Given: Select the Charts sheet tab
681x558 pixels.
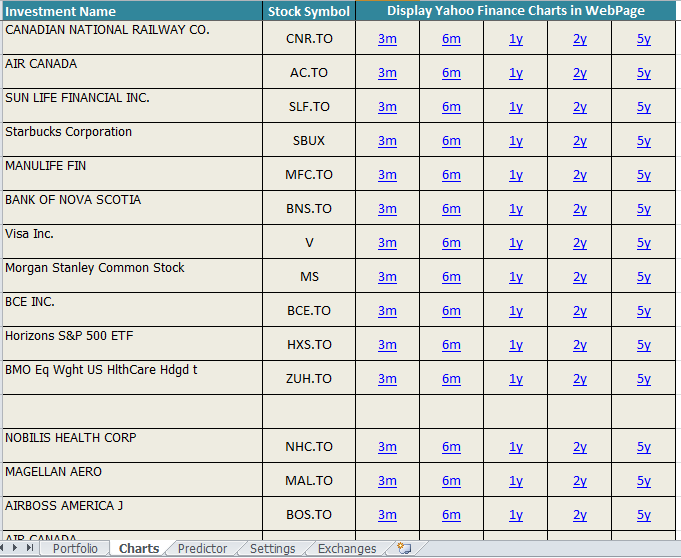Looking at the screenshot, I should pos(139,548).
